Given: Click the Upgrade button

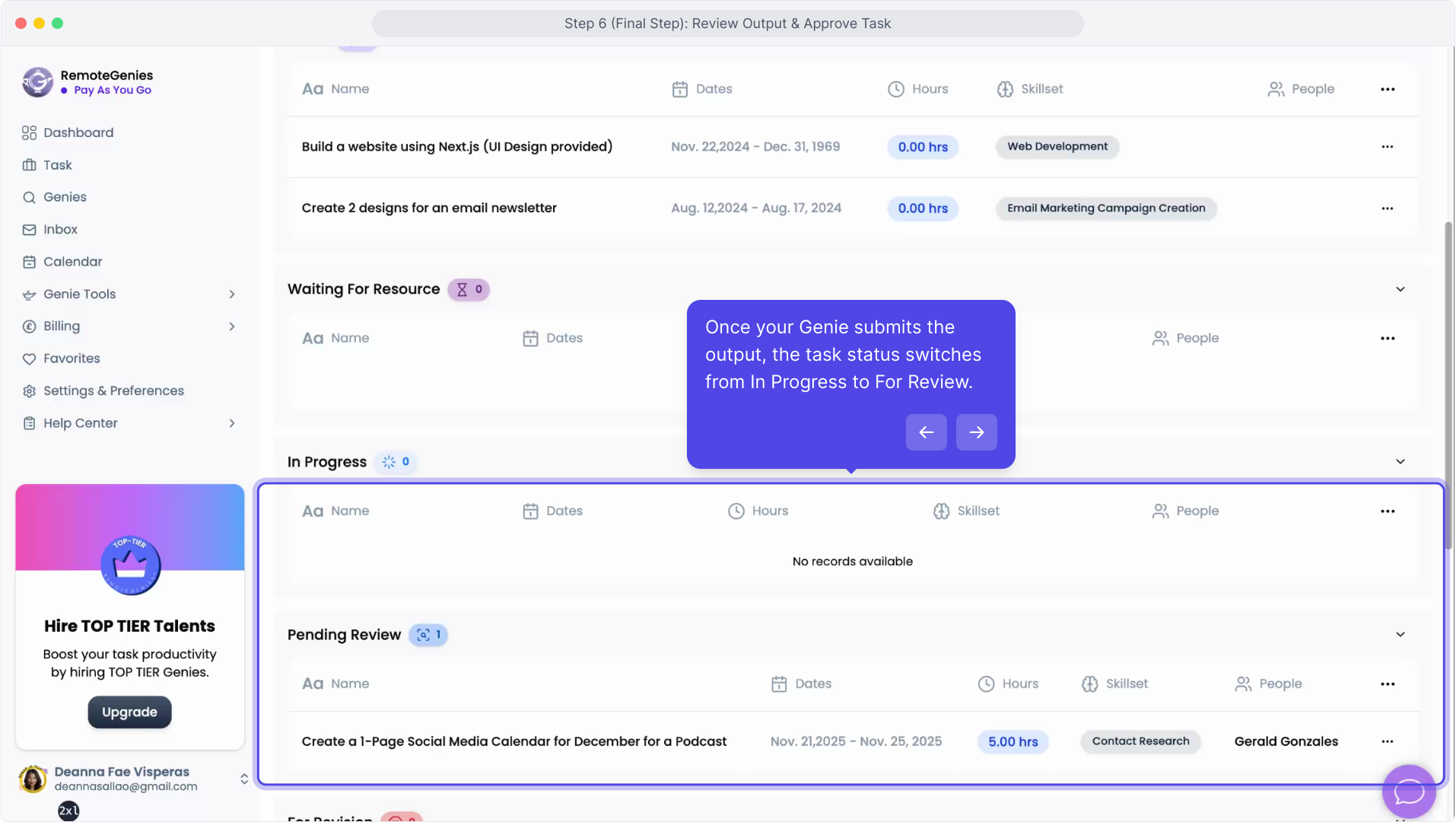Looking at the screenshot, I should [x=129, y=712].
